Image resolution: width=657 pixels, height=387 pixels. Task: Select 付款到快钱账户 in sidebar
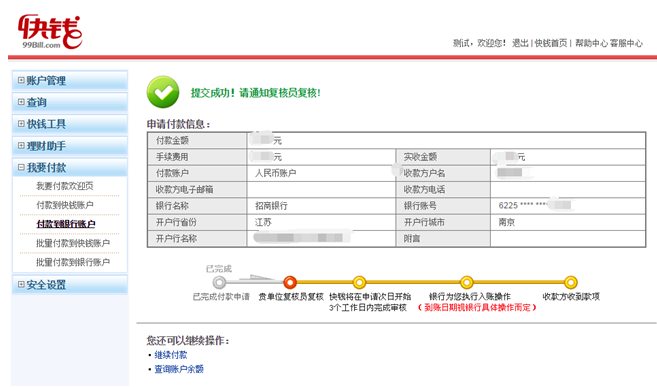(x=65, y=205)
